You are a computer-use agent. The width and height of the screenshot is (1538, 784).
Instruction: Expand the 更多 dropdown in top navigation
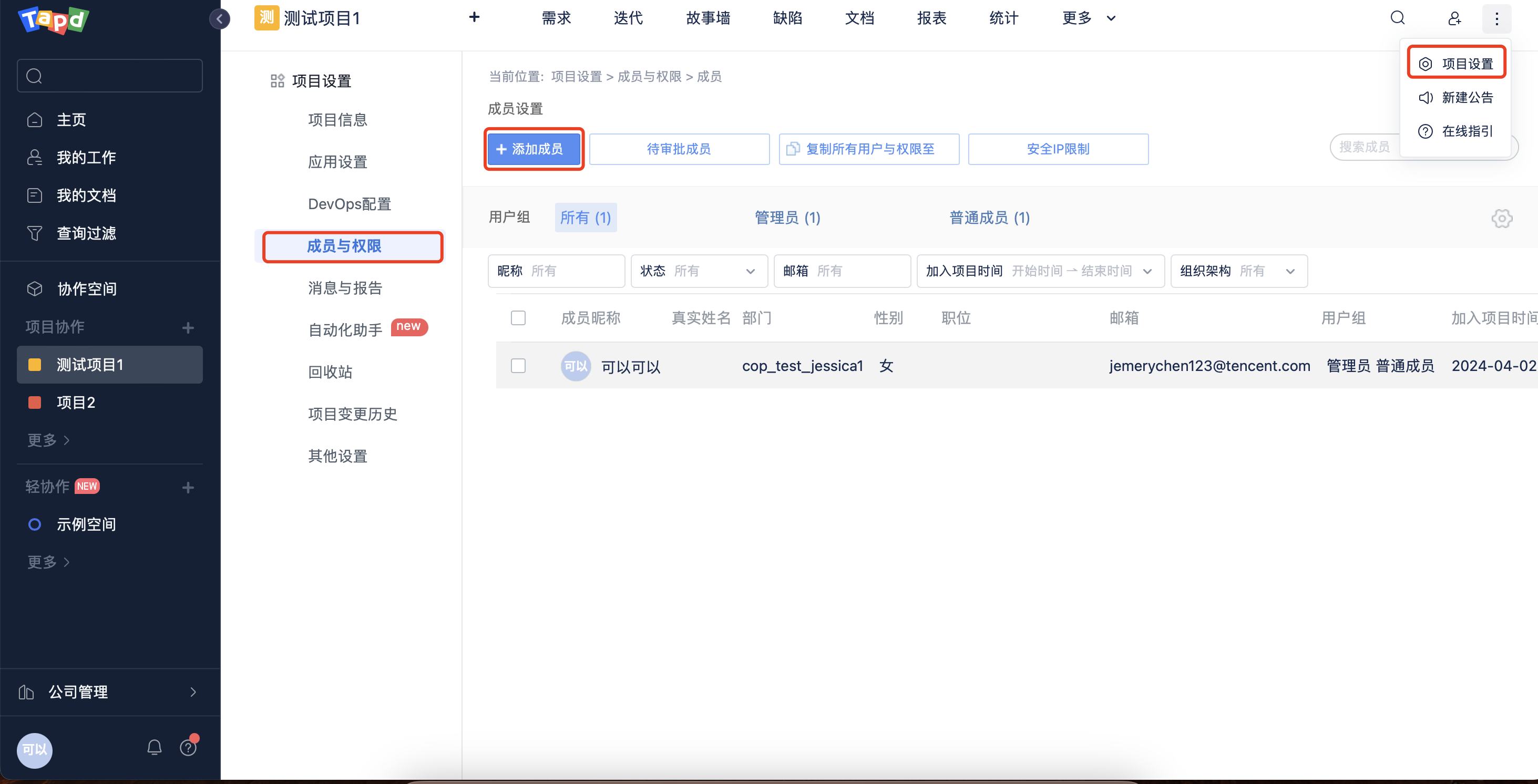(x=1089, y=18)
